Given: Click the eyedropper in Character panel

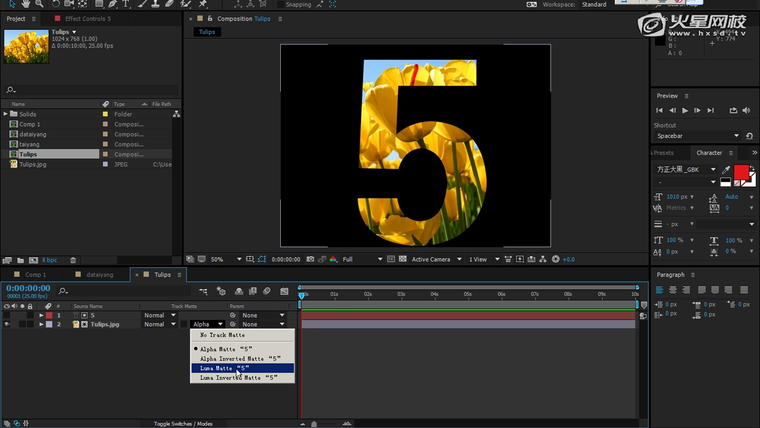Looking at the screenshot, I should pos(726,170).
